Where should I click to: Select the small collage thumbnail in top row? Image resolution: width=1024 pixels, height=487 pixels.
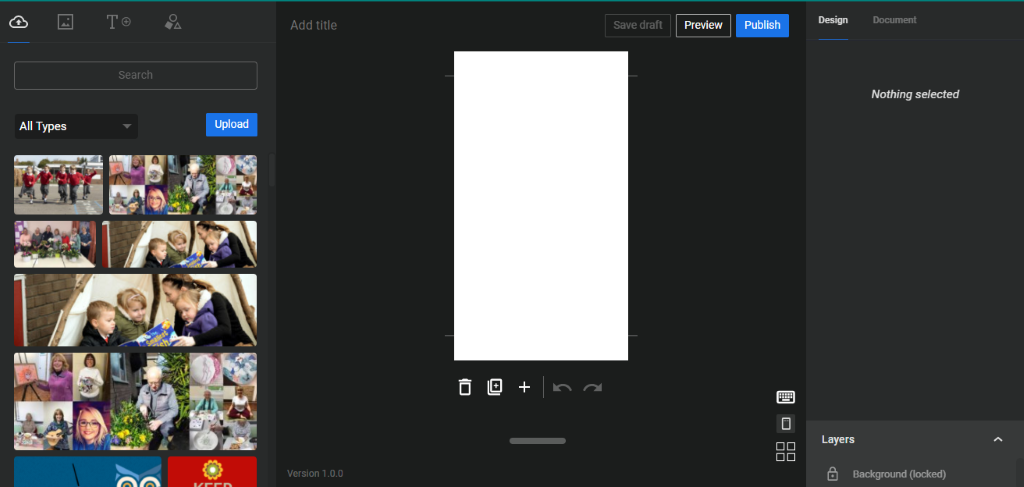(183, 185)
